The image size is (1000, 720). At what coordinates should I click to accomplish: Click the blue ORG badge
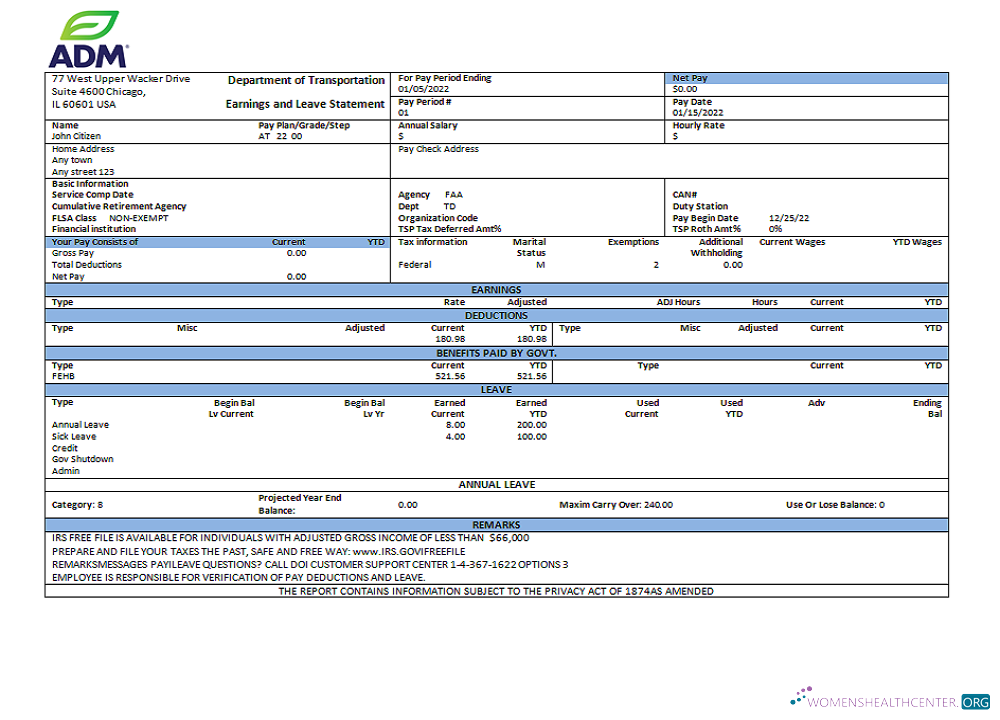(x=975, y=702)
